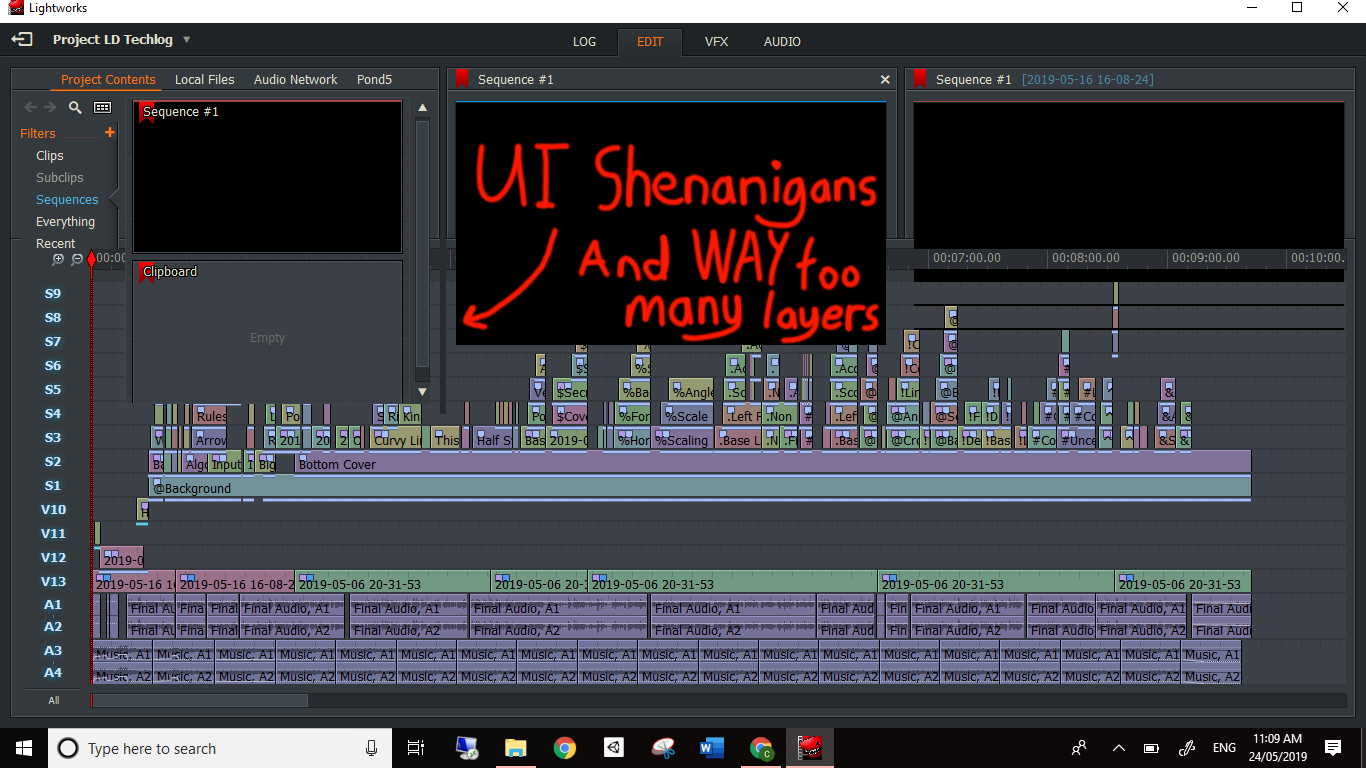Image resolution: width=1366 pixels, height=768 pixels.
Task: Open the Local Files tab
Action: pos(205,80)
